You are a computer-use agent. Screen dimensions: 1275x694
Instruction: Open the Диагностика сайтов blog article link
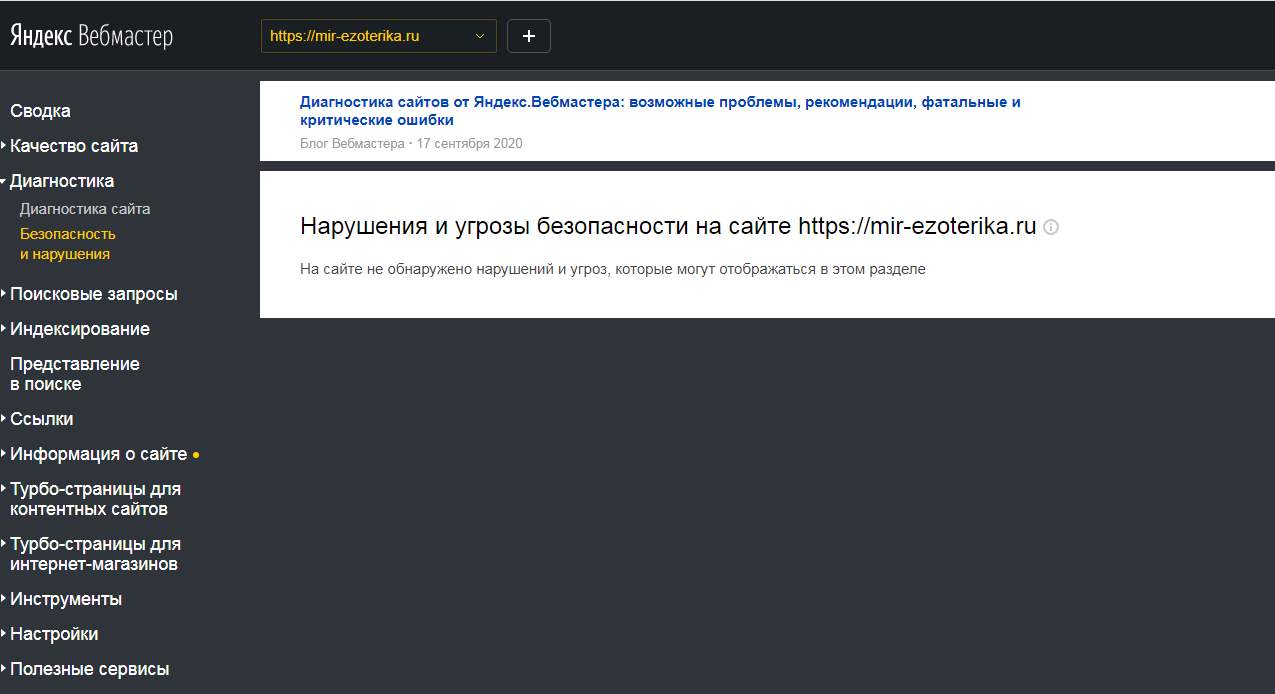[x=660, y=111]
